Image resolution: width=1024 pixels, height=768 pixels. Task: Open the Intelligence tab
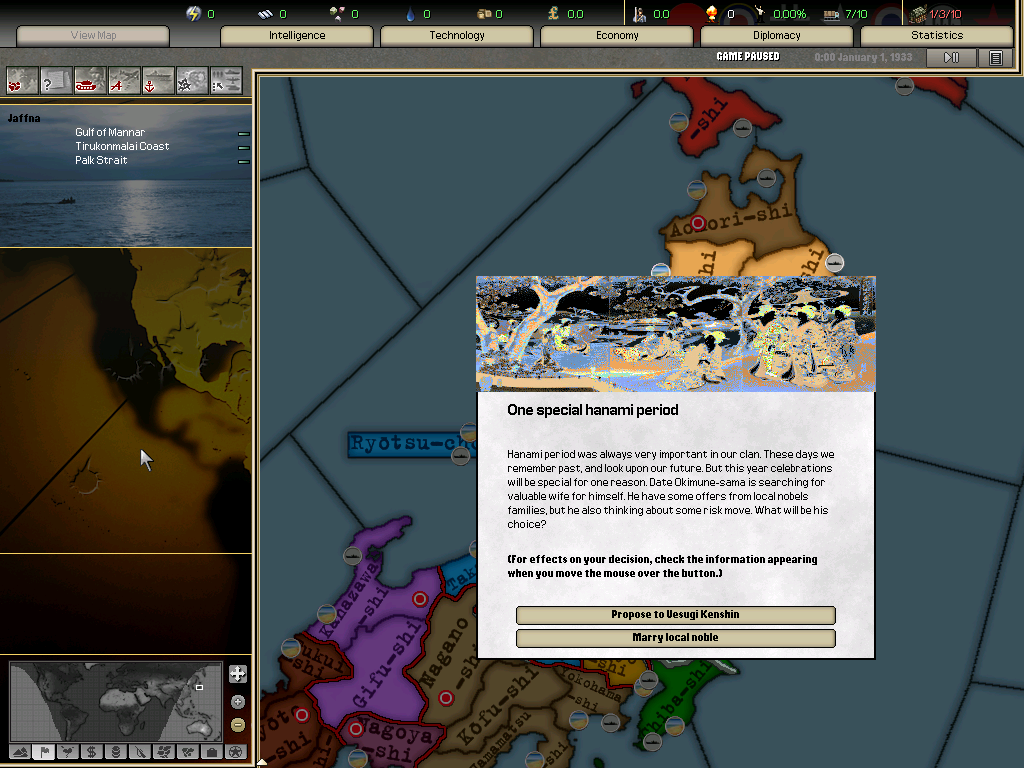tap(296, 35)
